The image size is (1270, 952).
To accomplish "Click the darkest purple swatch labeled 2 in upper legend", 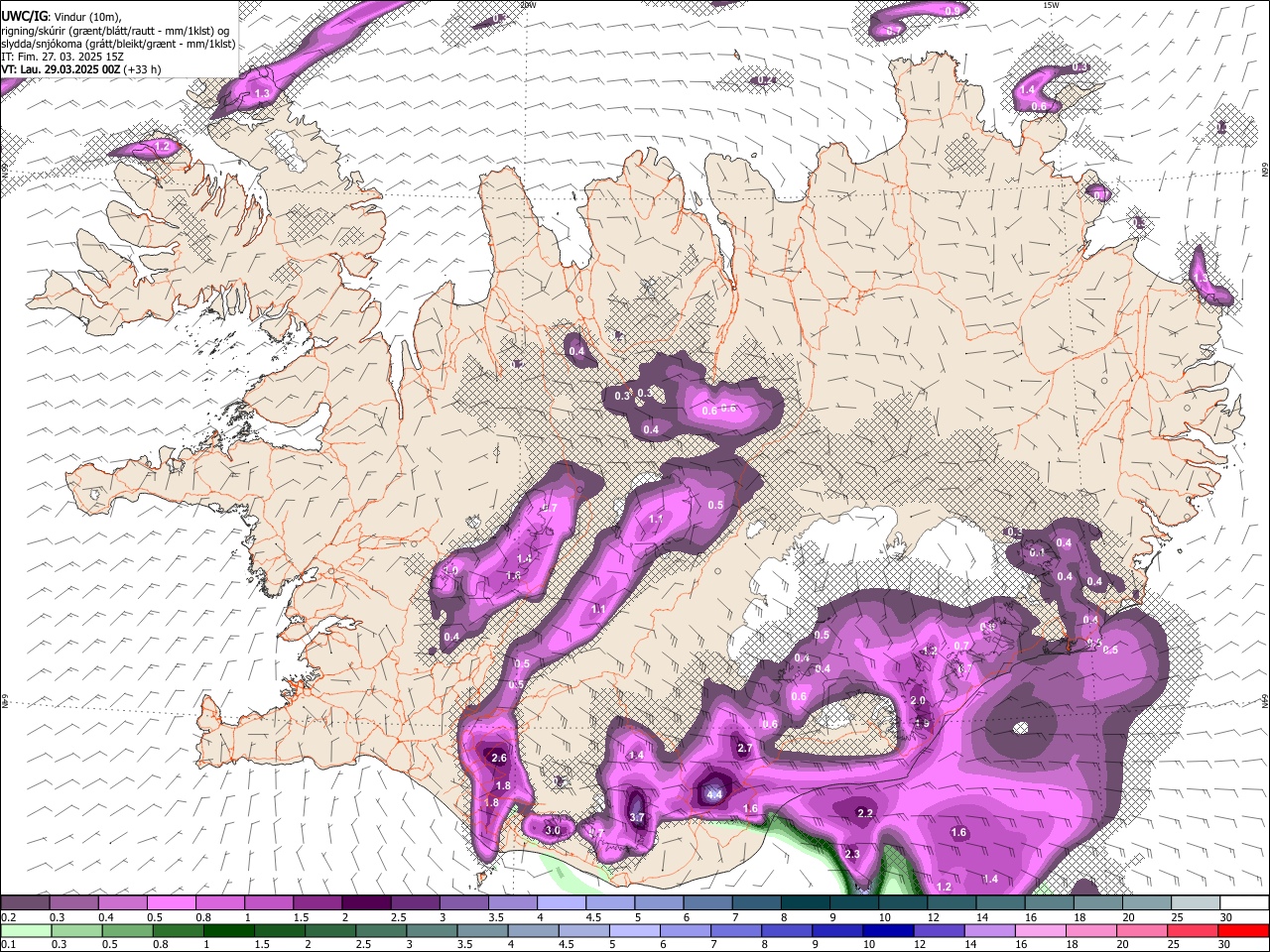I will point(366,903).
